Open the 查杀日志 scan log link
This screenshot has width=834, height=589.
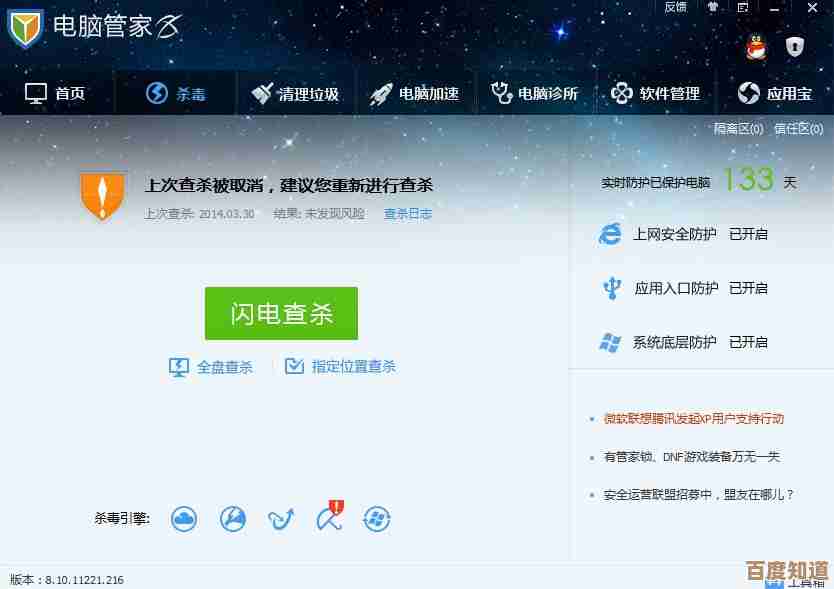click(x=408, y=214)
